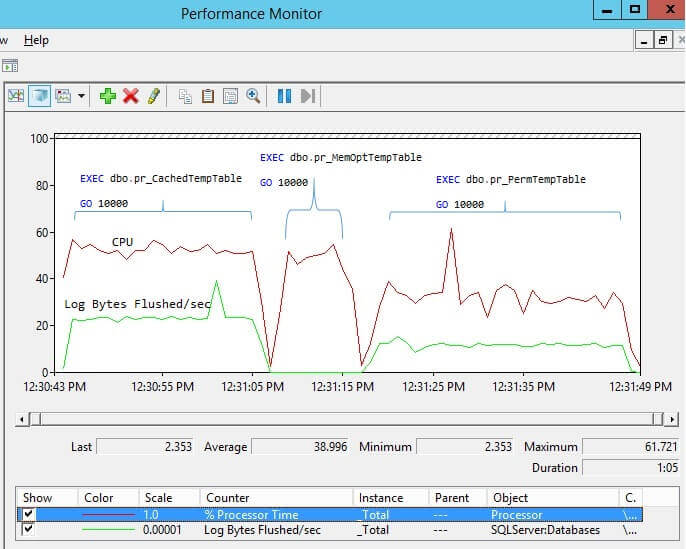Toggle the Highlight pen icon
Viewport: 686px width, 549px height.
pos(153,96)
